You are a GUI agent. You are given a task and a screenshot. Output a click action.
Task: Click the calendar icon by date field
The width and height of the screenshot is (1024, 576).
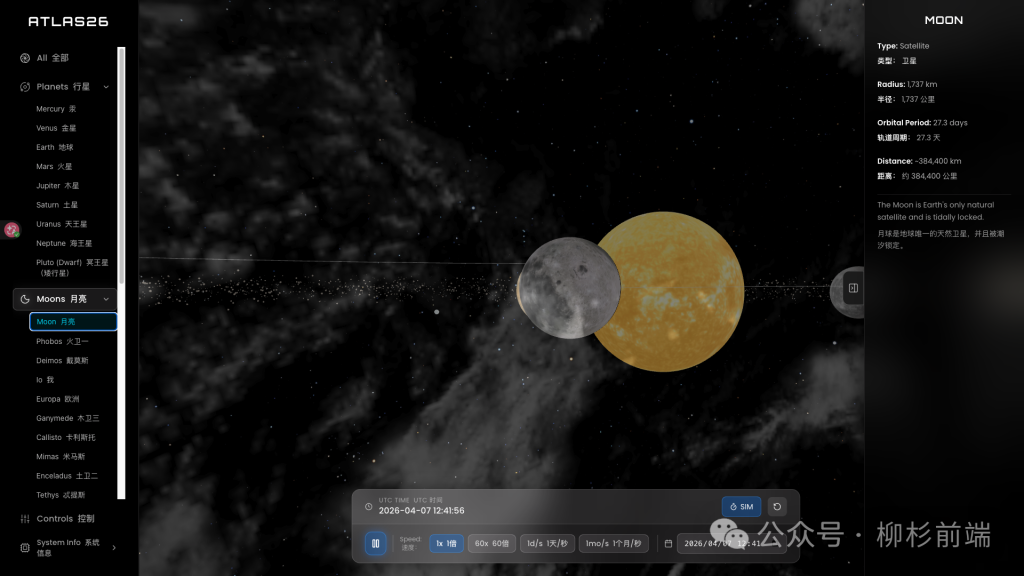point(668,544)
